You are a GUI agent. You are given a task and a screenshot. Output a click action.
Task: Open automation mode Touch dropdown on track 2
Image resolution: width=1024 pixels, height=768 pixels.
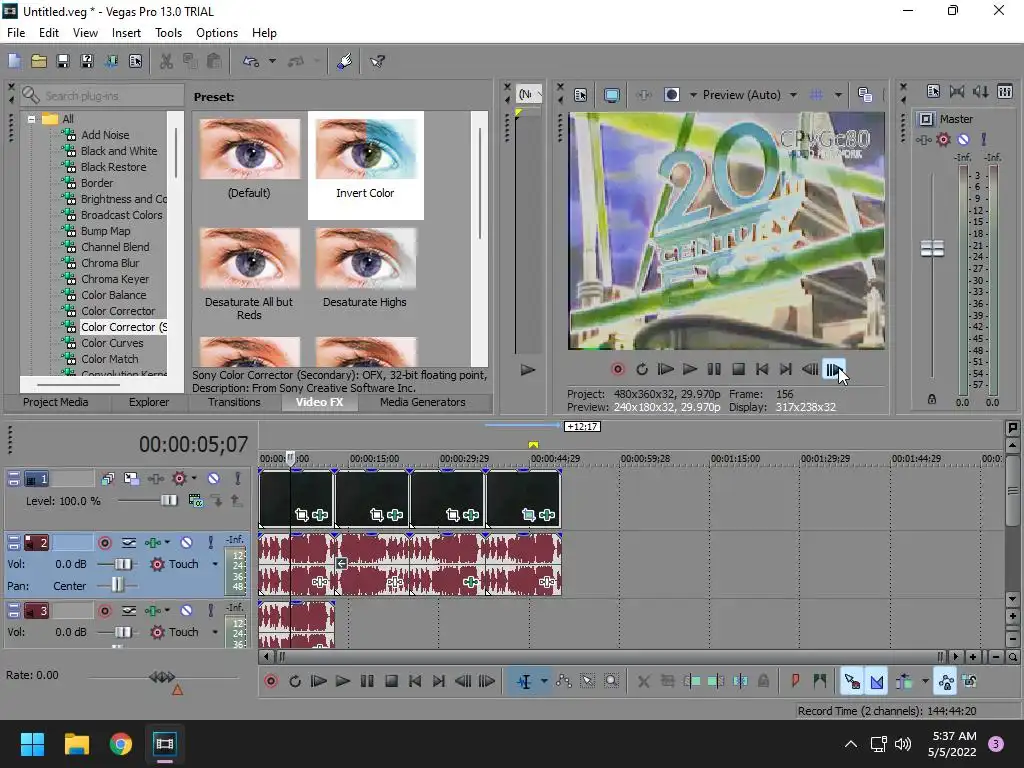[x=215, y=564]
